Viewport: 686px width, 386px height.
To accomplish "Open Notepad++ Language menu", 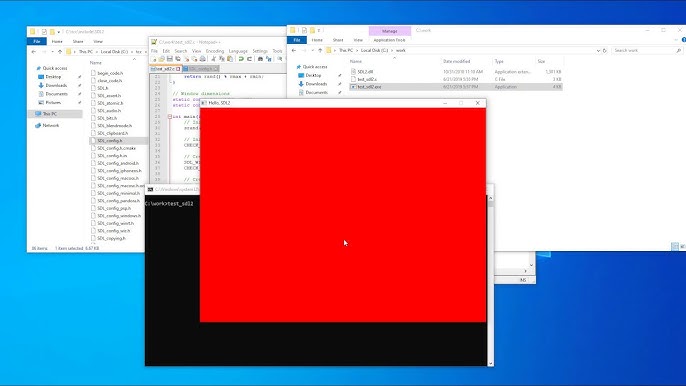I will coord(238,51).
